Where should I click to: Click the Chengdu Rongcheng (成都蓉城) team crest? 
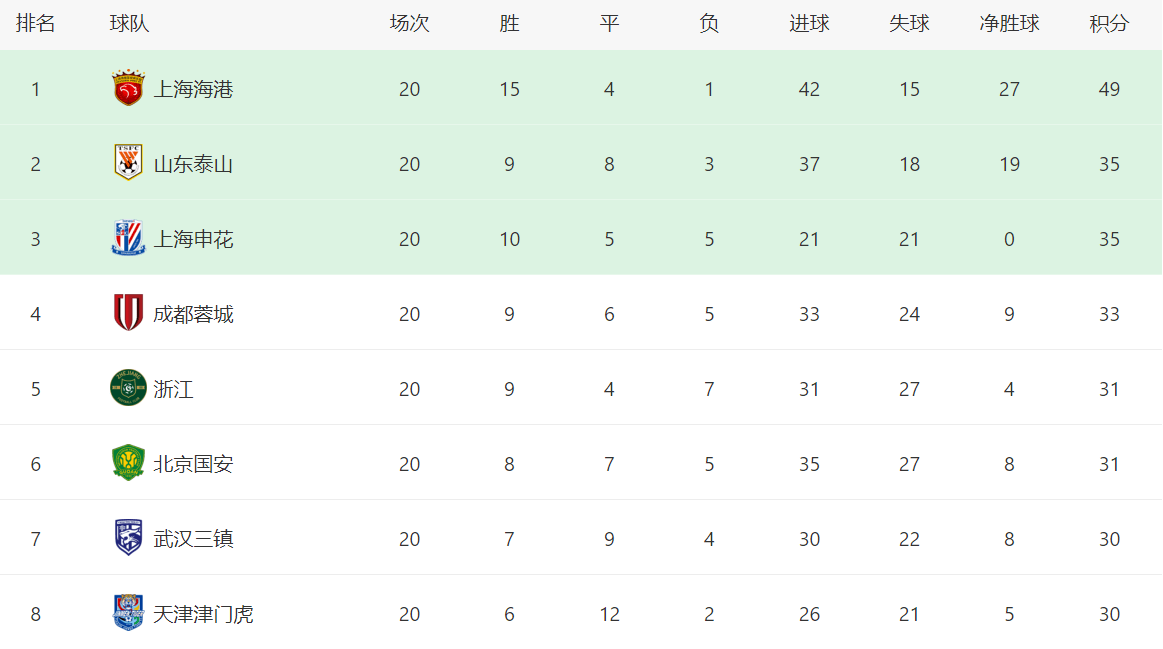128,312
